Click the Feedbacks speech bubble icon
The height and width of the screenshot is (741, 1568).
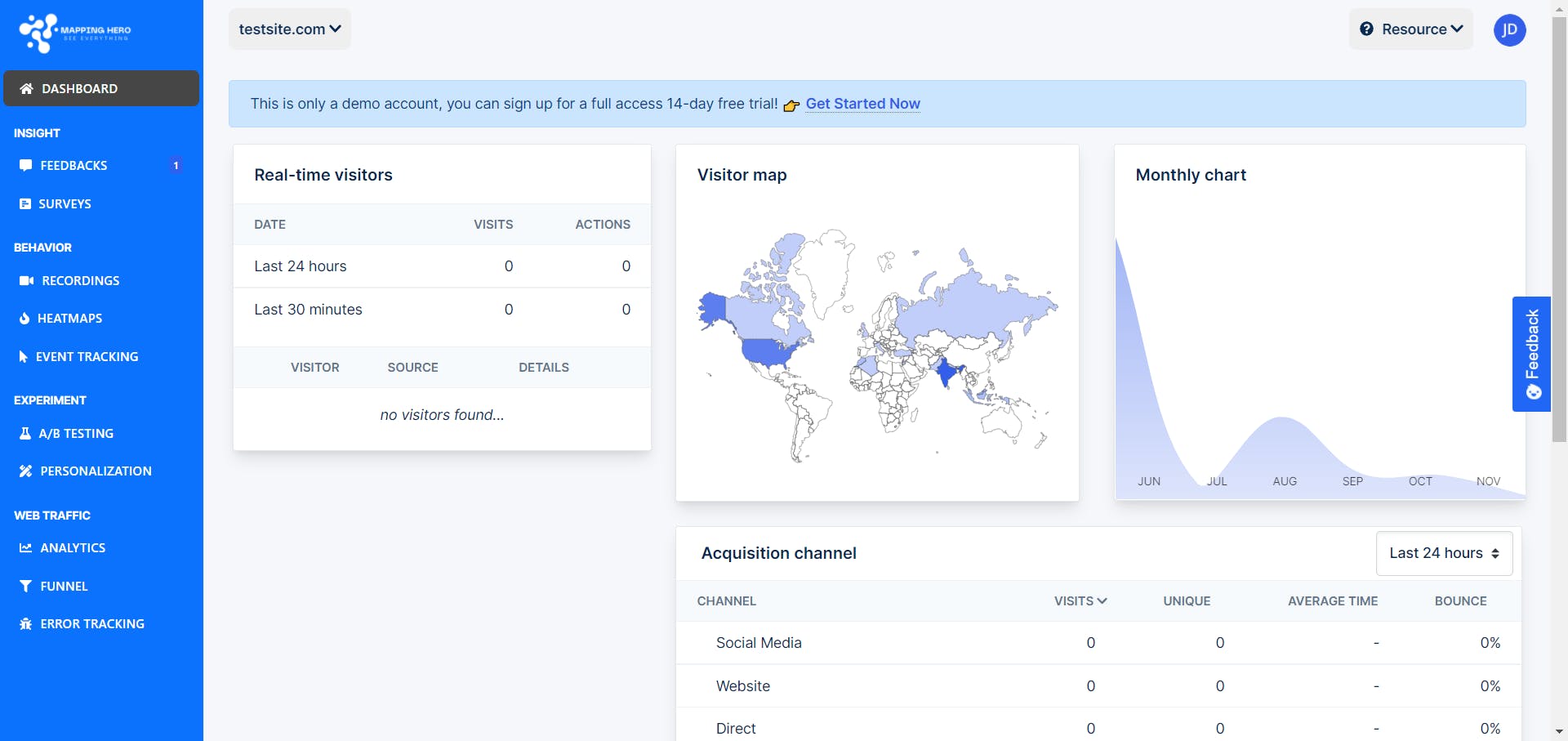point(25,165)
